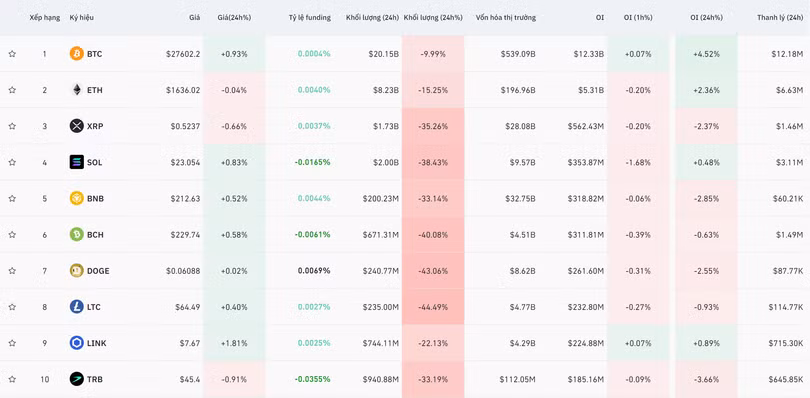Open the ETH symbol link
This screenshot has width=810, height=398.
(x=95, y=90)
